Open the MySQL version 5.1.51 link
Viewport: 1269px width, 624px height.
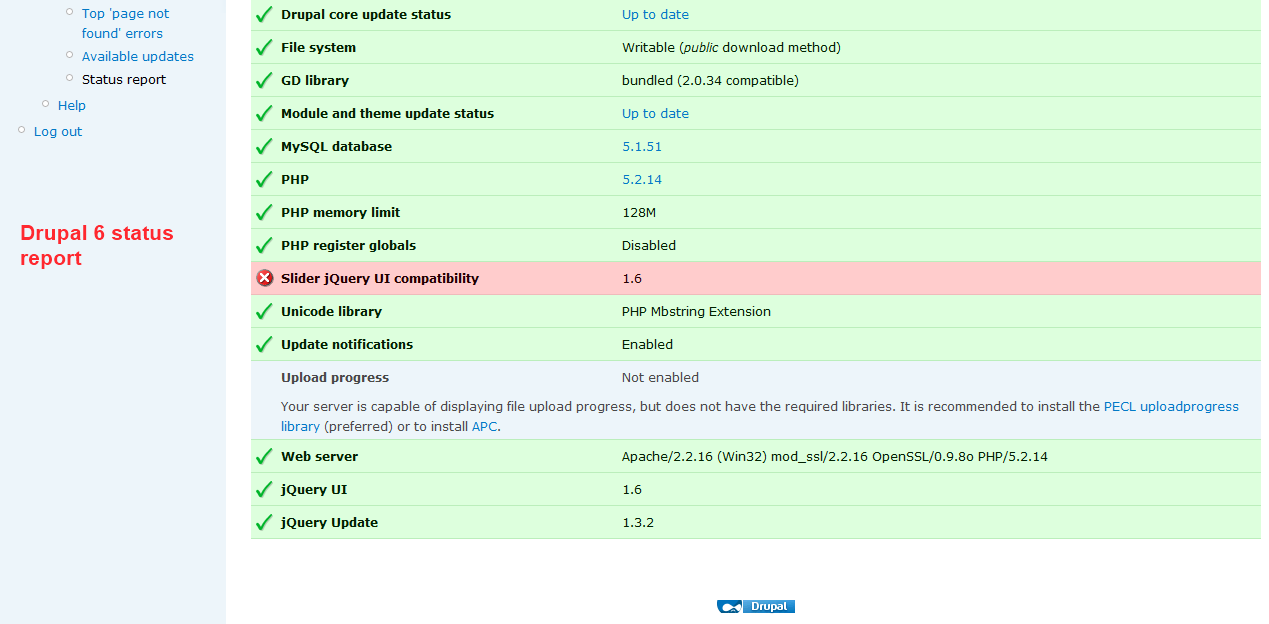click(642, 147)
